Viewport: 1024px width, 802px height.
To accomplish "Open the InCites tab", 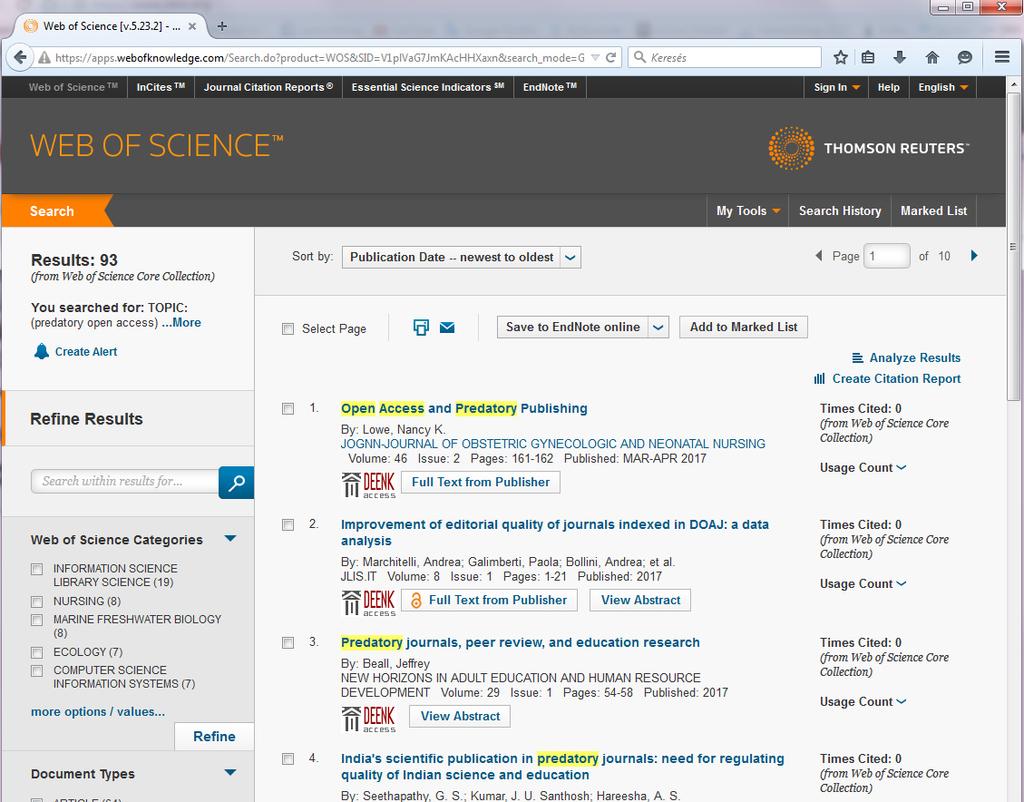I will (x=161, y=87).
